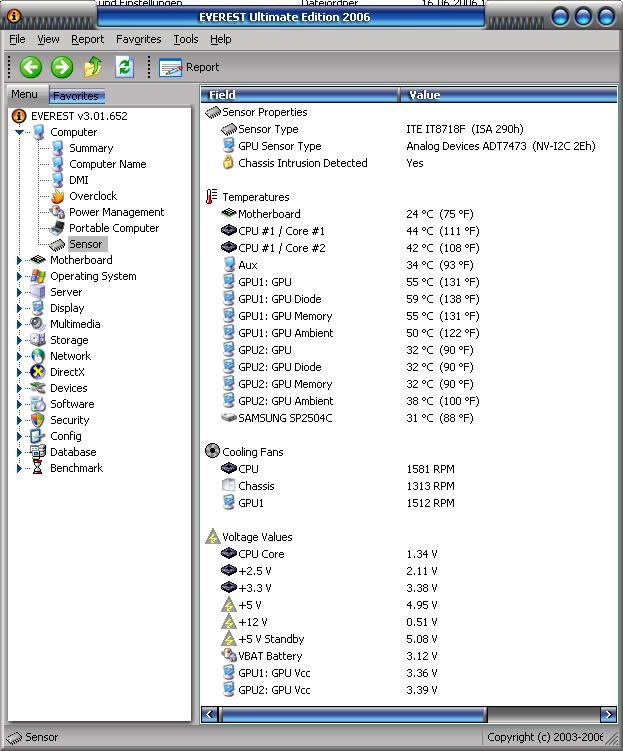Image resolution: width=623 pixels, height=751 pixels.
Task: Open the Tools menu
Action: [186, 39]
